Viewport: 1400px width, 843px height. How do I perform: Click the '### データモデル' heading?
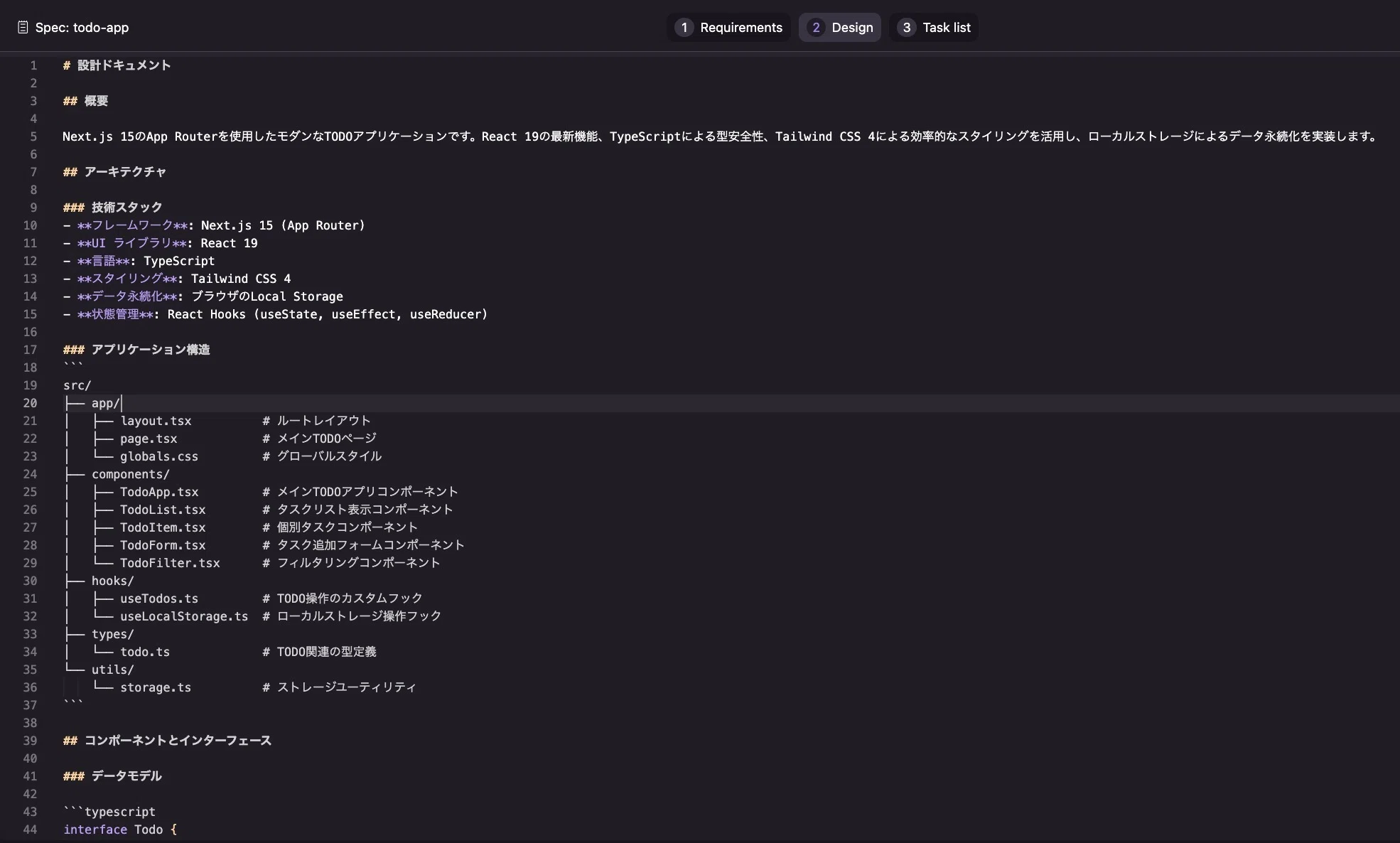[112, 776]
